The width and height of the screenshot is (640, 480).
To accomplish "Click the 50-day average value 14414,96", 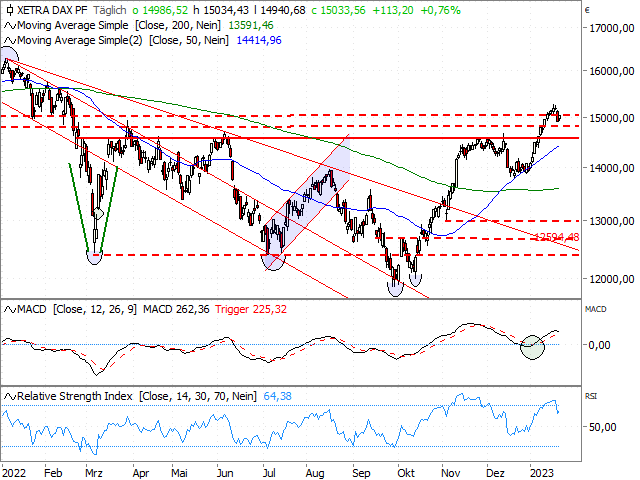I will point(259,40).
